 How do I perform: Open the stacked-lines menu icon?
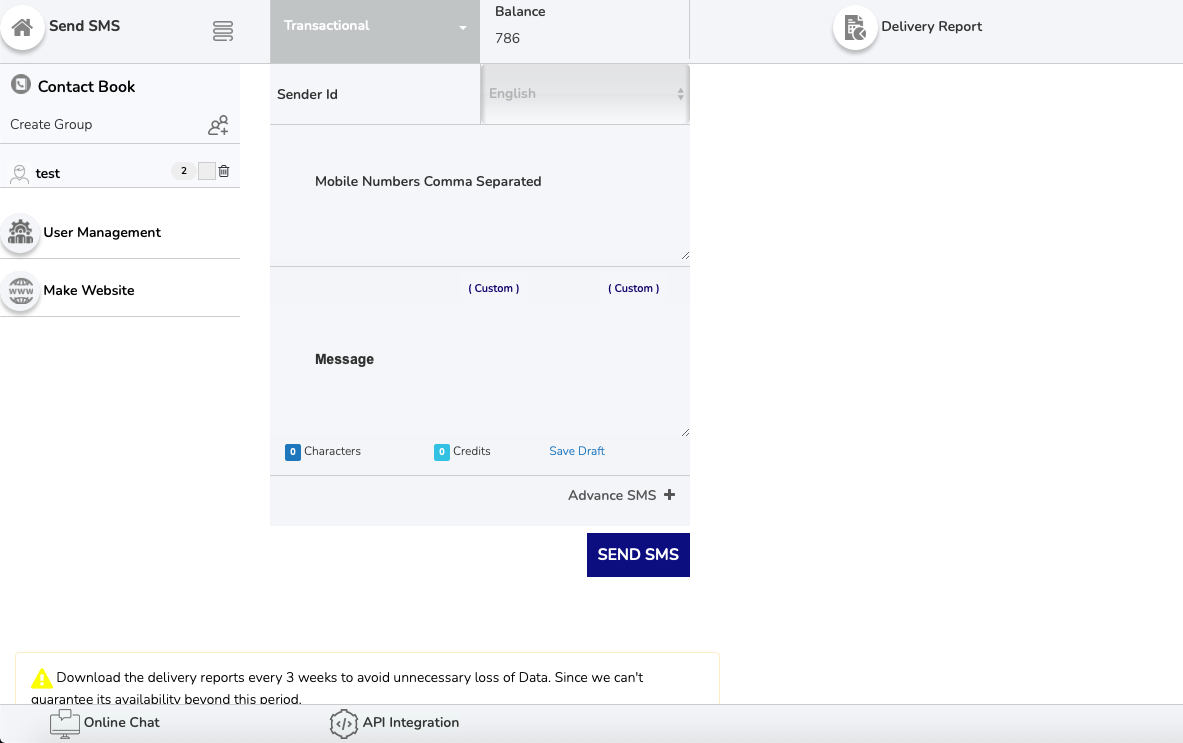pyautogui.click(x=223, y=32)
